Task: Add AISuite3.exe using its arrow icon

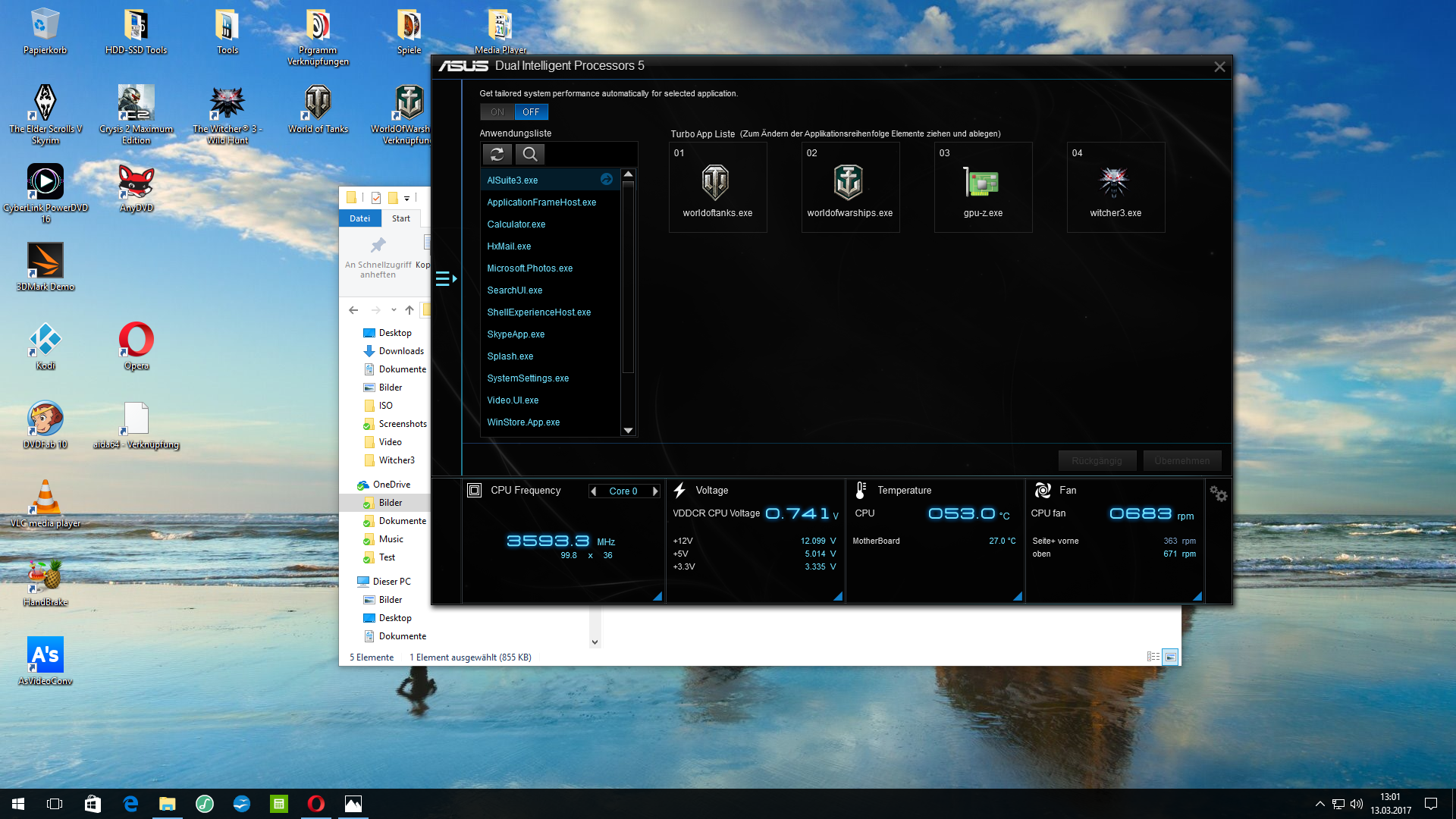Action: pos(607,180)
